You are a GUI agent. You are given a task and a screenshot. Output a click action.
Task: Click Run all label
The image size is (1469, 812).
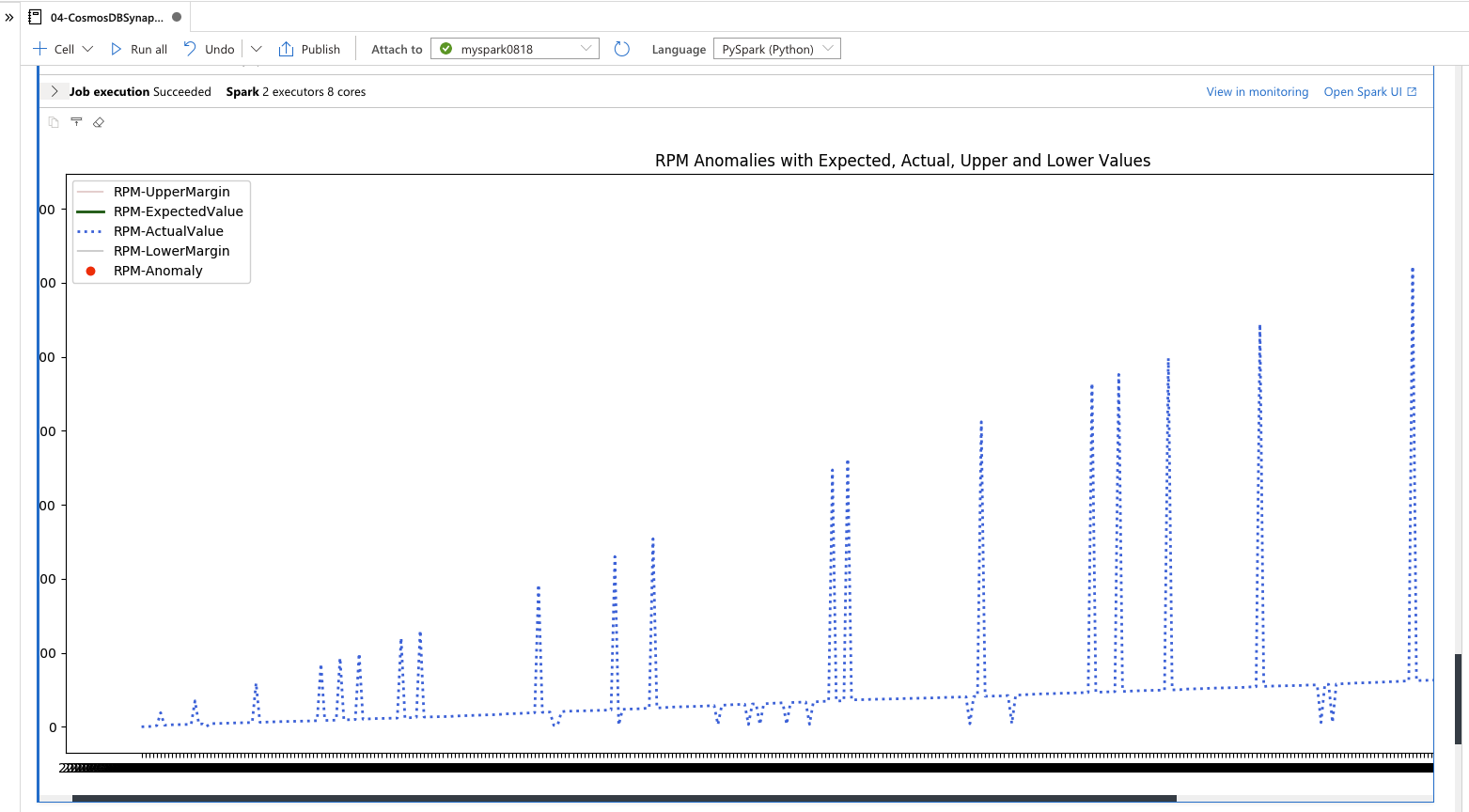(148, 49)
